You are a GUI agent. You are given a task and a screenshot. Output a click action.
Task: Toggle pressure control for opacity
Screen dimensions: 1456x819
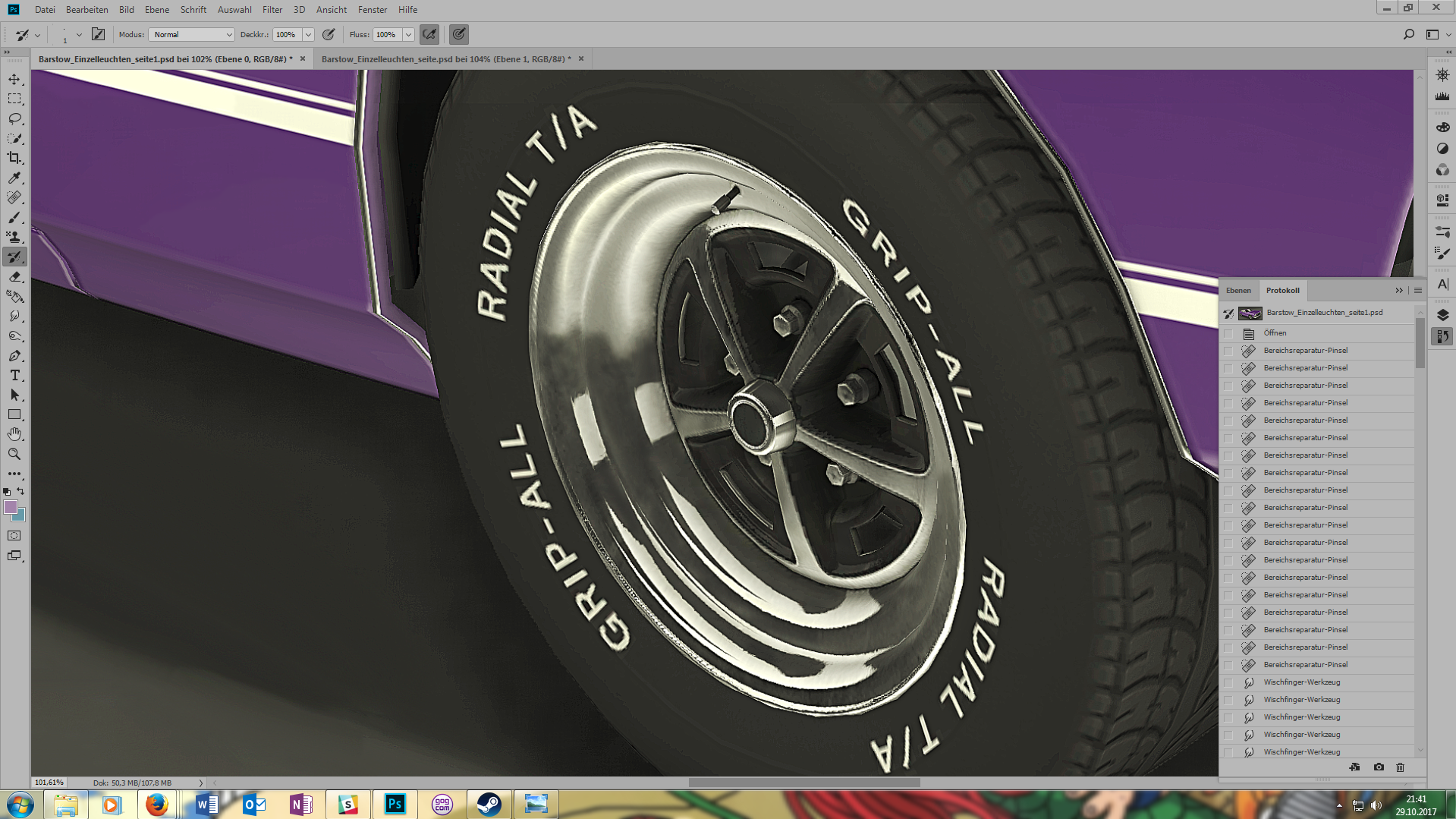point(329,34)
